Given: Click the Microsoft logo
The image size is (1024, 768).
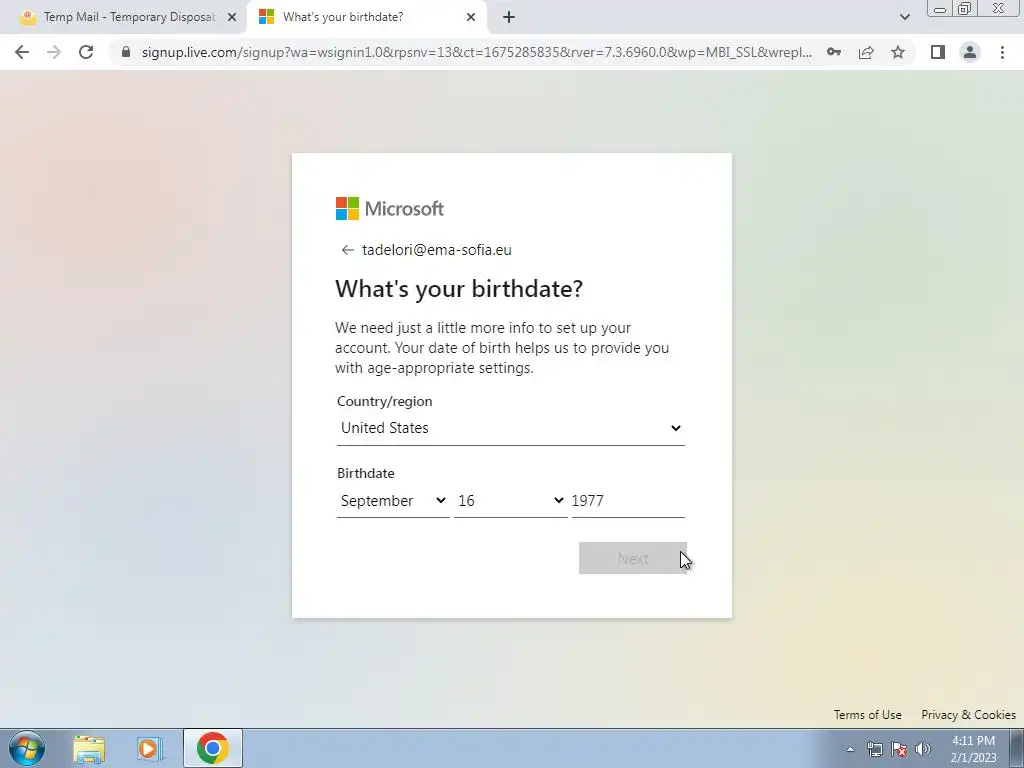Looking at the screenshot, I should [x=390, y=209].
